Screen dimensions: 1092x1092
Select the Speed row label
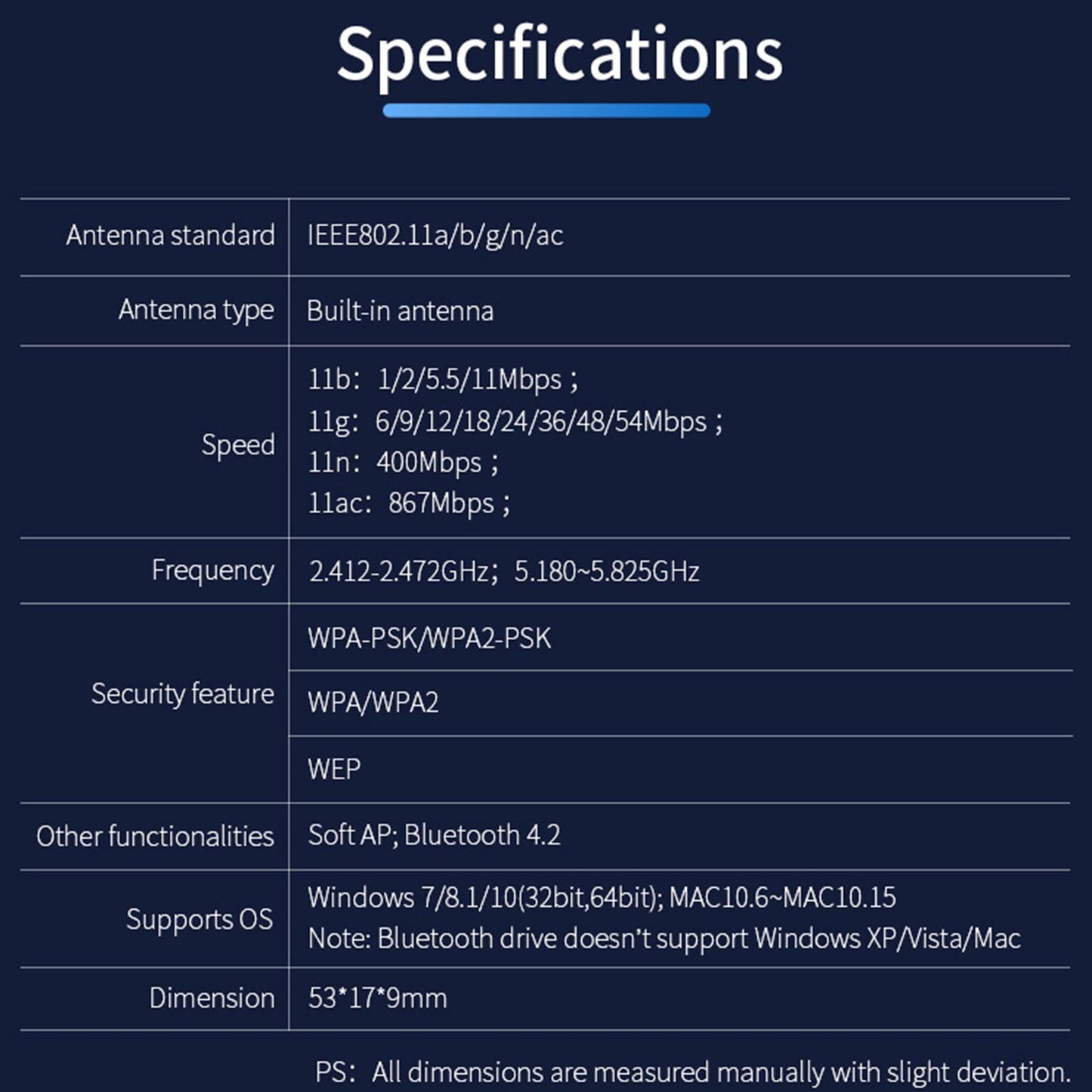coord(237,444)
